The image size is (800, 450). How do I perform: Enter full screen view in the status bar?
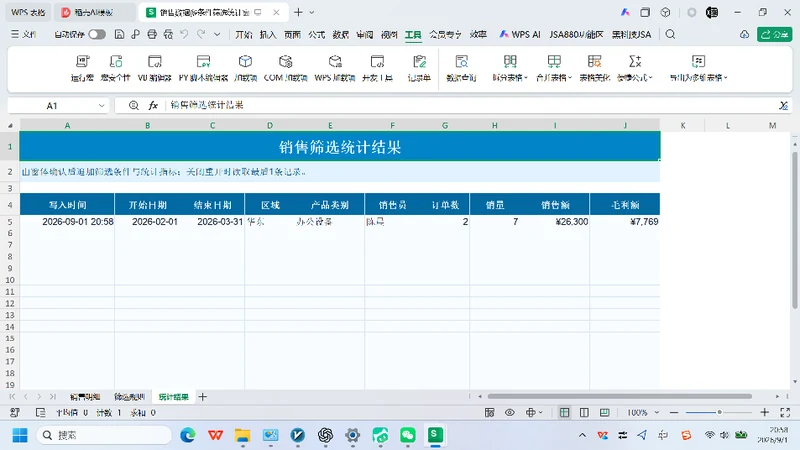click(x=785, y=412)
